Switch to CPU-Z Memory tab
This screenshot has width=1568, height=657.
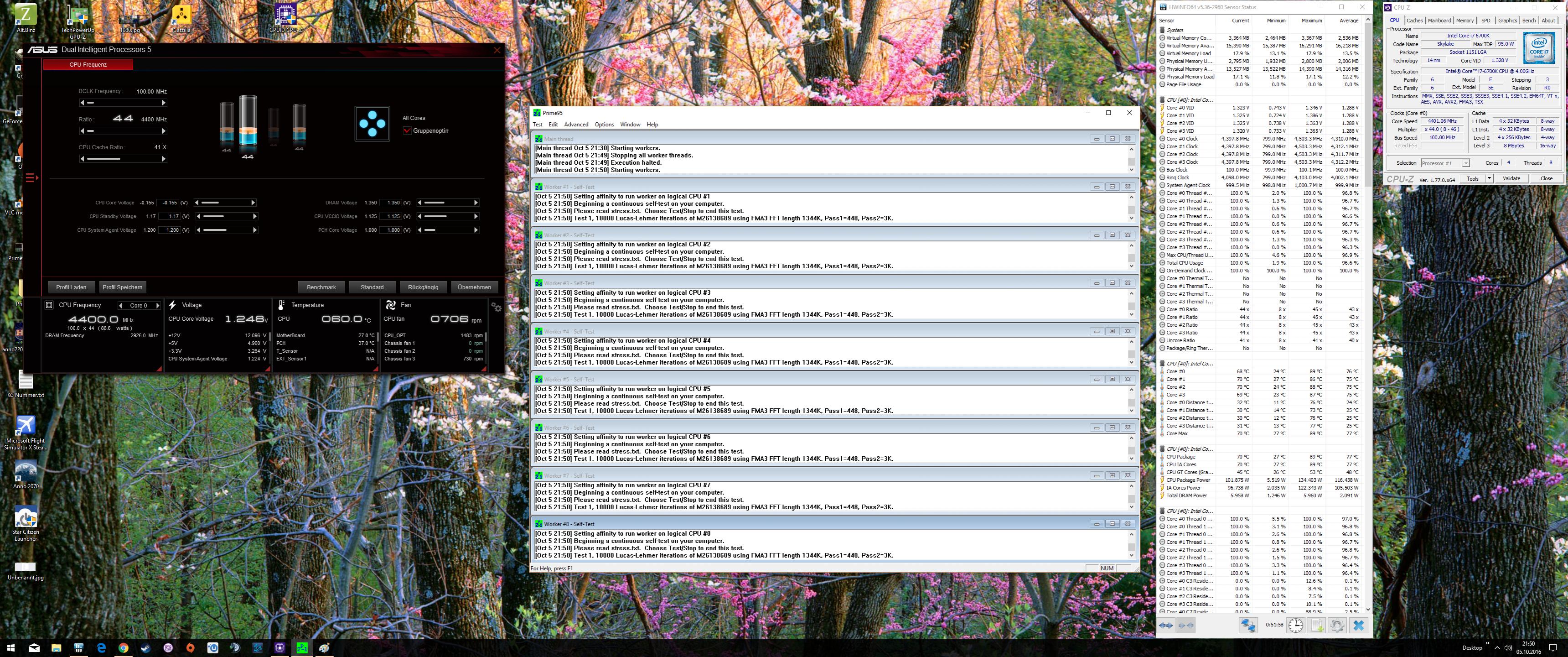1465,20
